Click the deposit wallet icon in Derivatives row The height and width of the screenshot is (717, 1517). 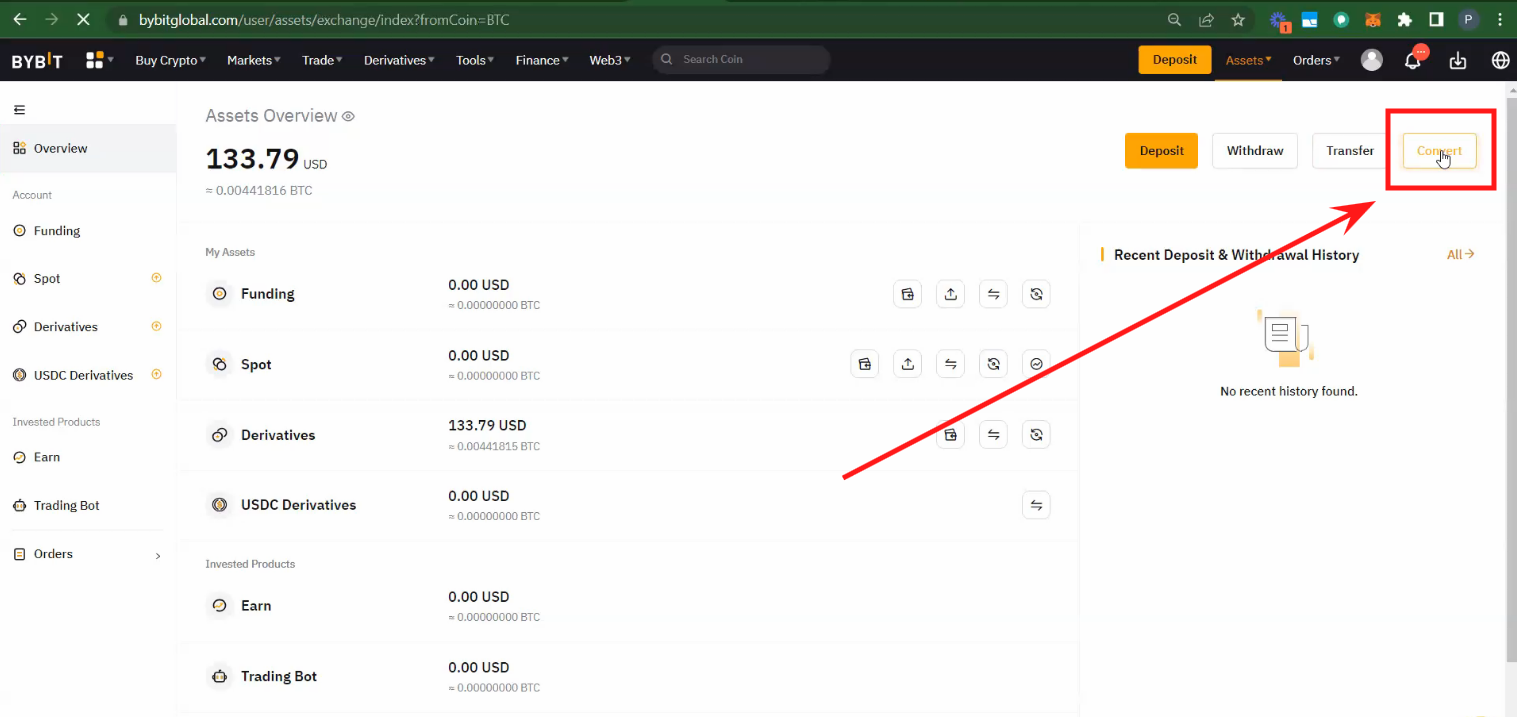[950, 435]
